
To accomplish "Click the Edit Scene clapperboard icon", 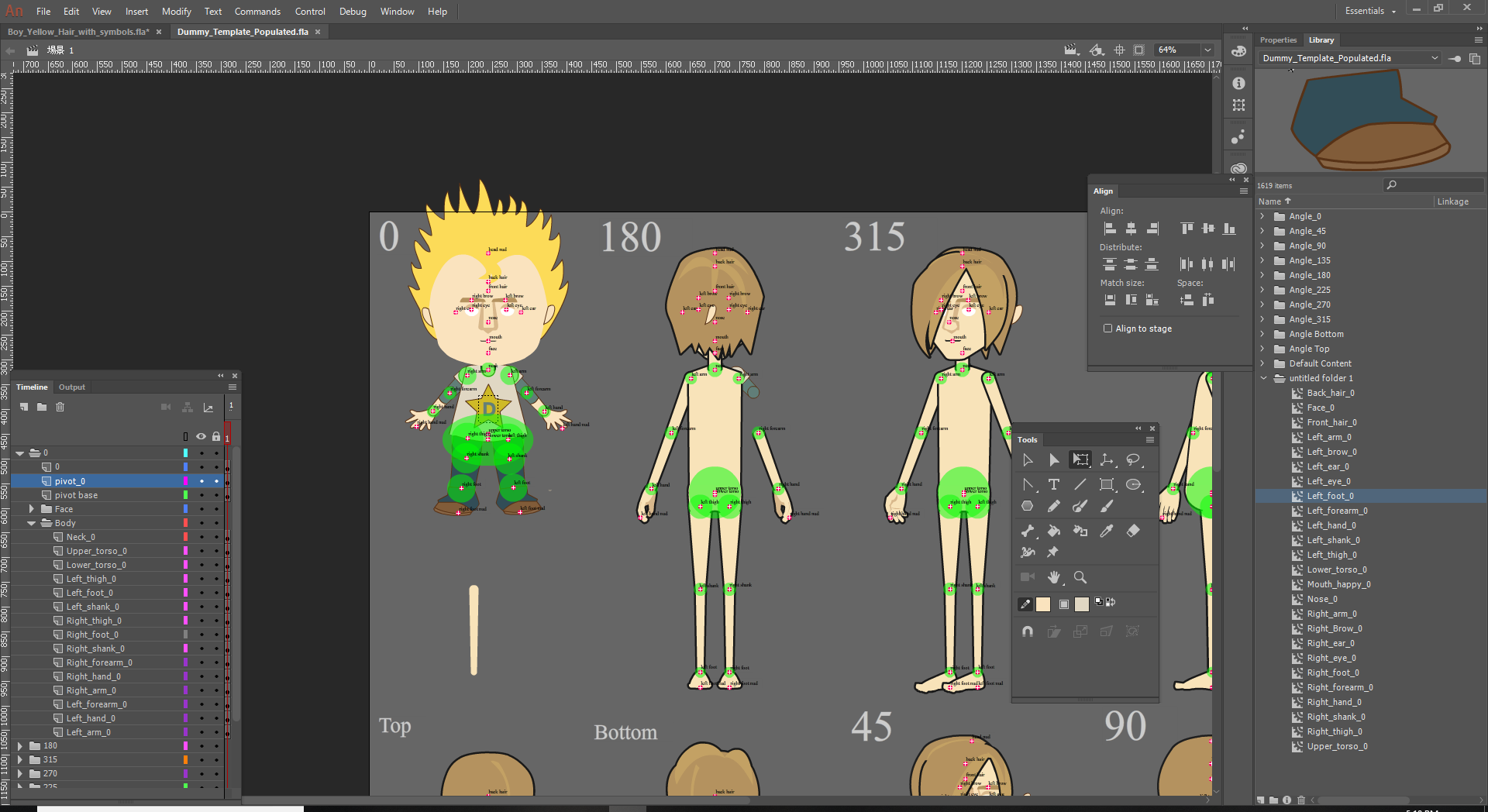I will click(1071, 50).
